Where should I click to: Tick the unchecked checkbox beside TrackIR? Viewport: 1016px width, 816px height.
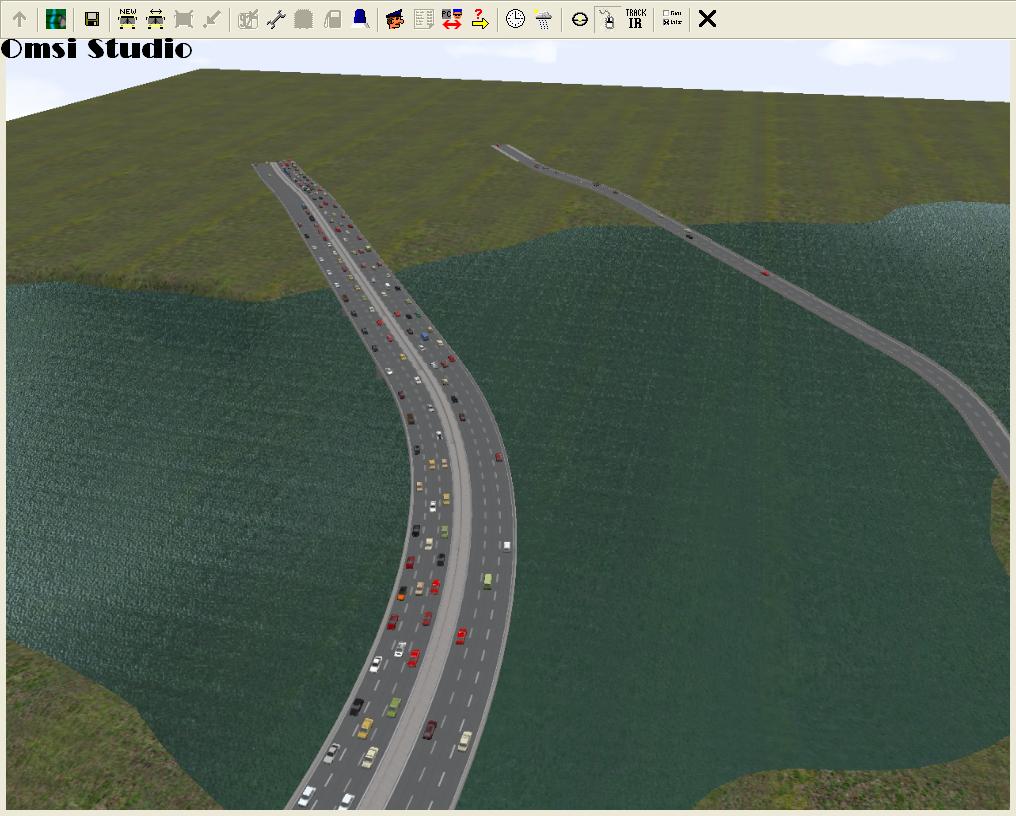tap(666, 13)
